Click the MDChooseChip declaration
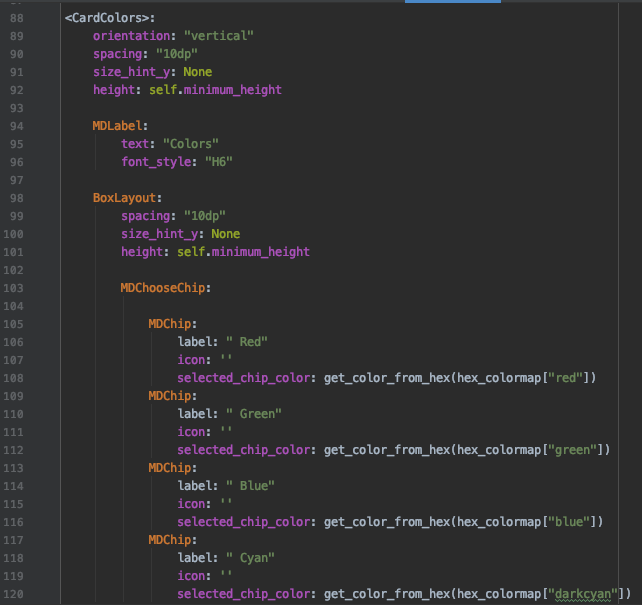 [163, 288]
